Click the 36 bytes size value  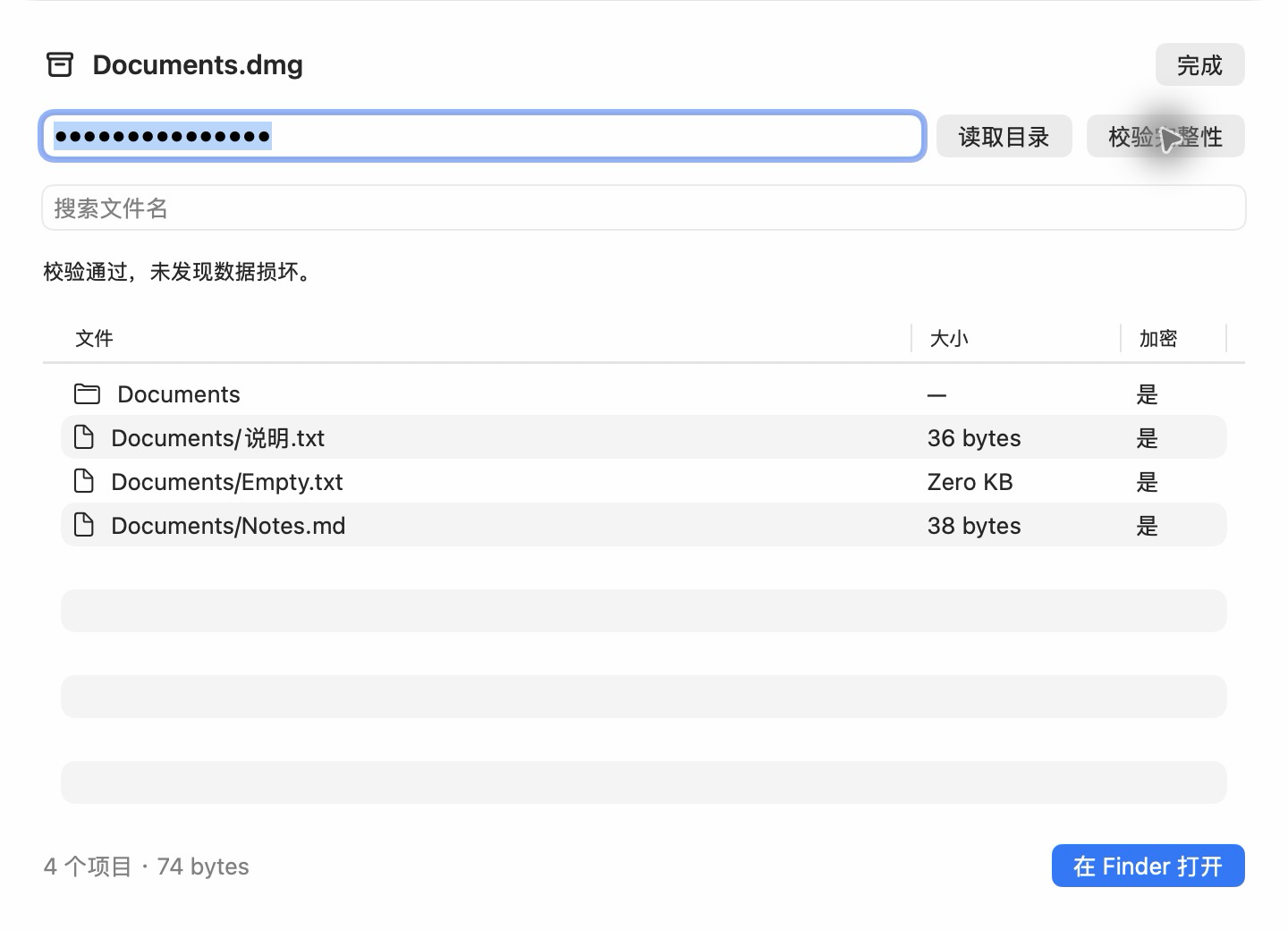974,438
